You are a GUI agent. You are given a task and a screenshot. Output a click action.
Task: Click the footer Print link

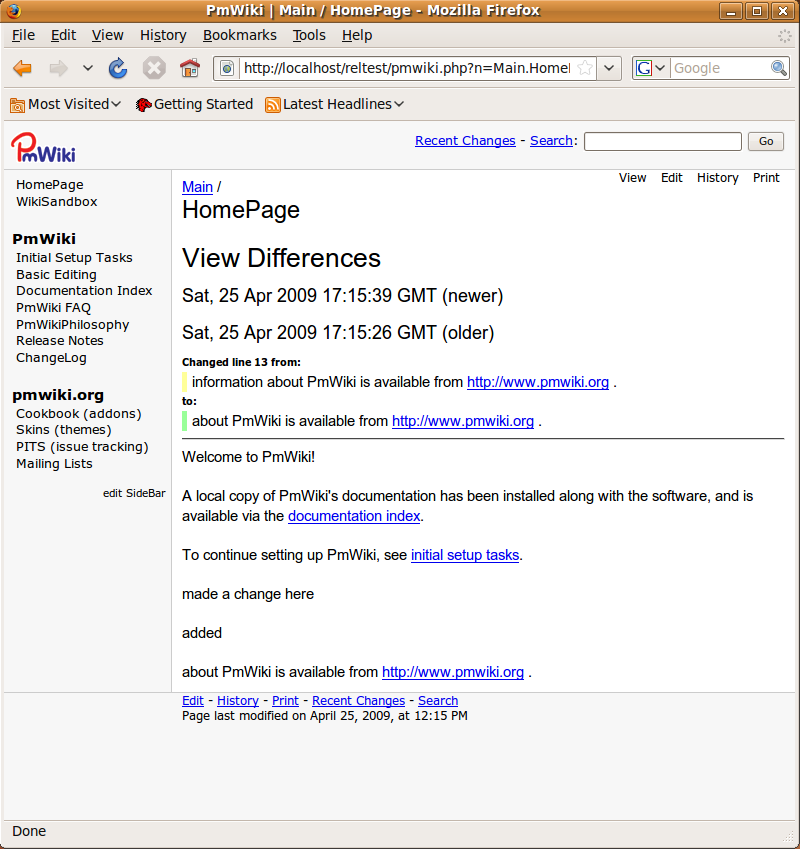point(285,701)
